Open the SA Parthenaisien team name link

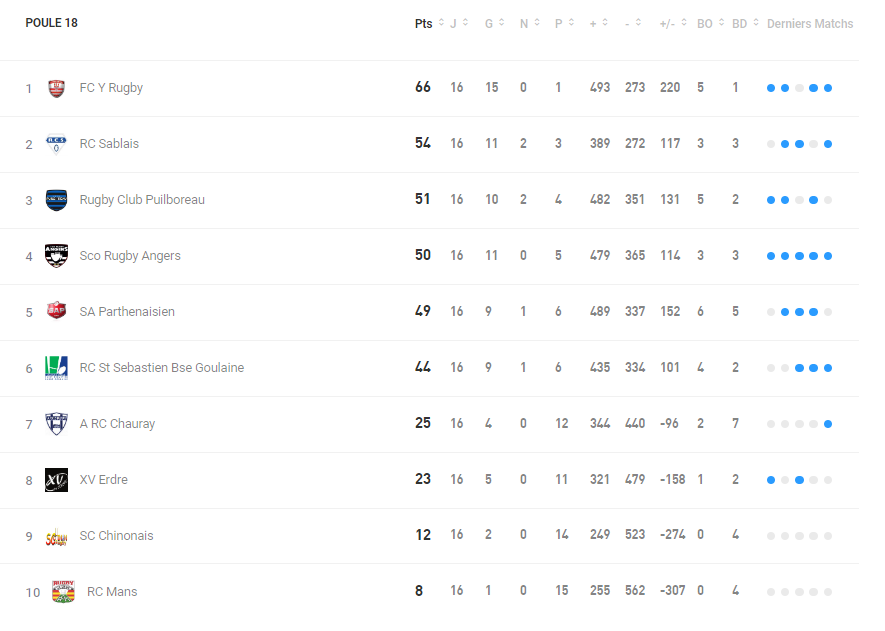tap(127, 312)
